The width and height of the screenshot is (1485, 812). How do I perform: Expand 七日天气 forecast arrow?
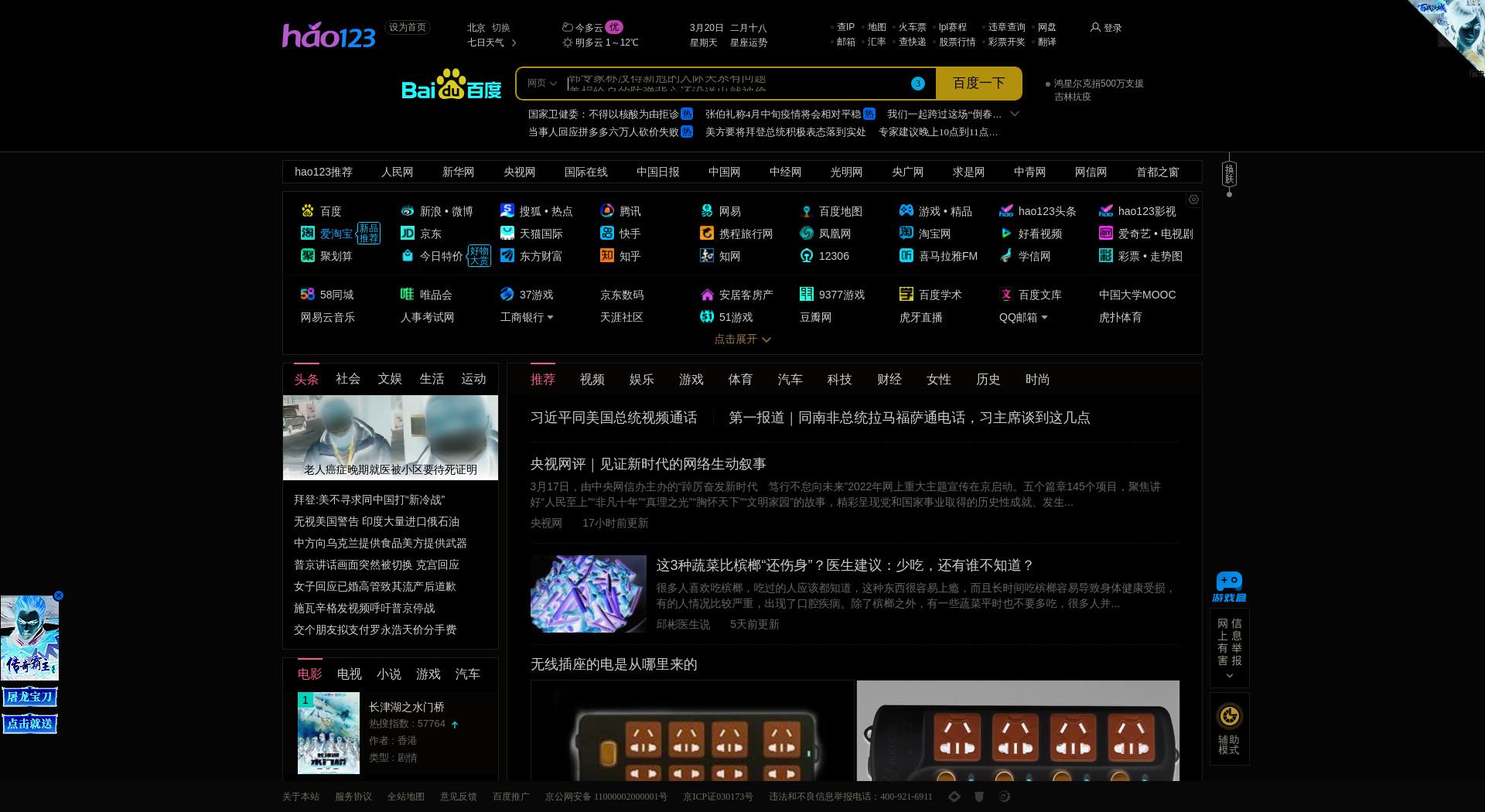(x=514, y=43)
